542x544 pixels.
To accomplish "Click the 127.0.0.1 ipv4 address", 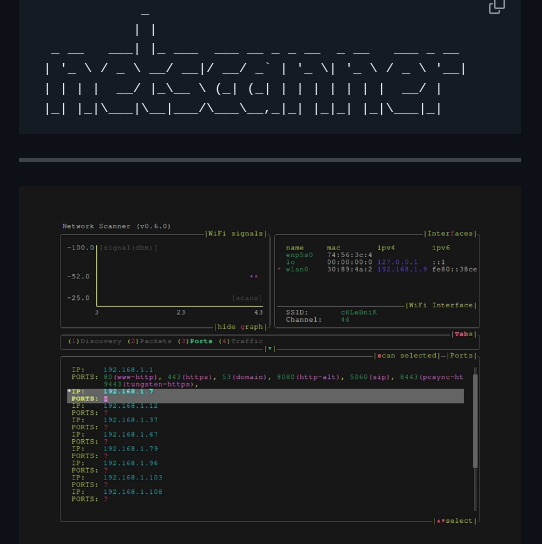I will pyautogui.click(x=397, y=262).
